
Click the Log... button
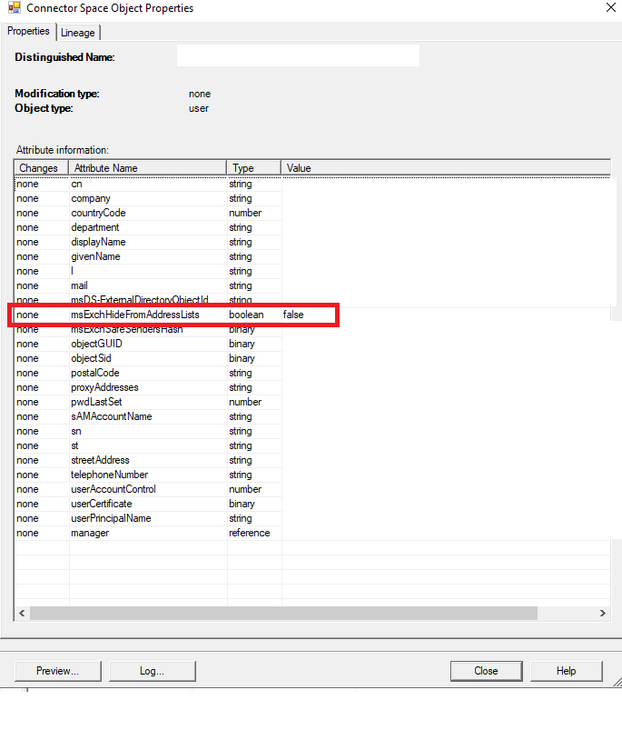[x=152, y=670]
